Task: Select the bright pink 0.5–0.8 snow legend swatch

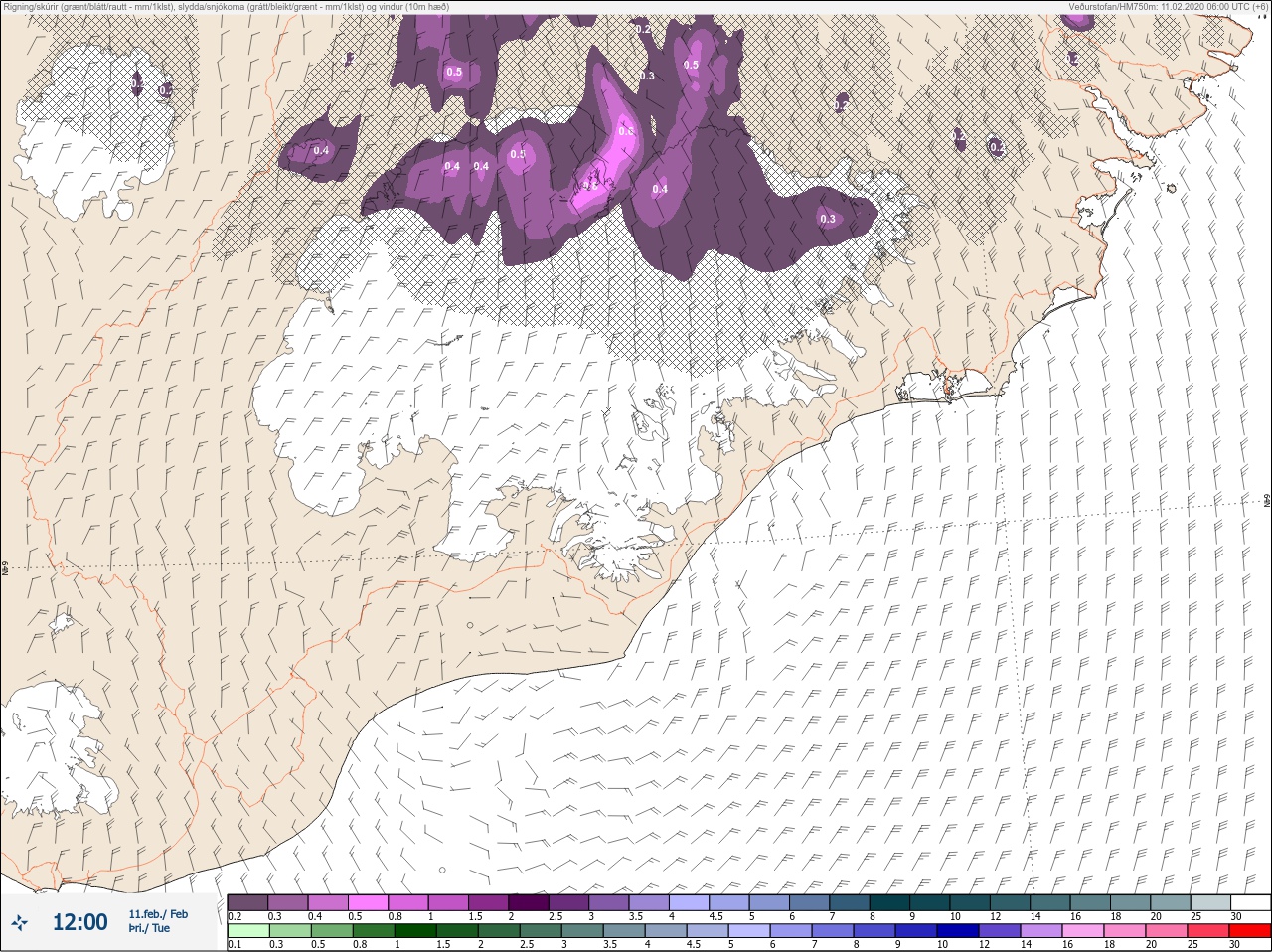Action: click(369, 902)
